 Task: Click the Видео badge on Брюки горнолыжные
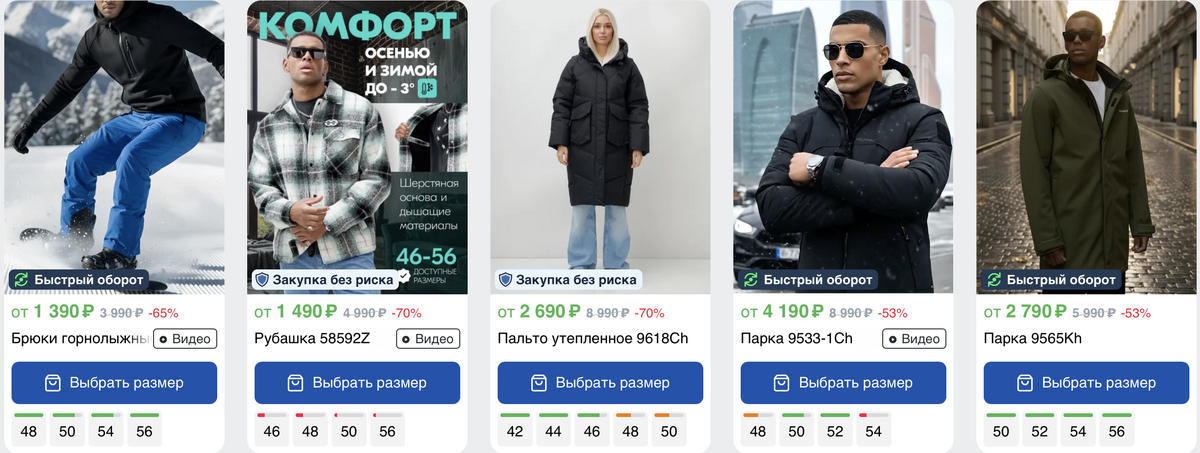pos(185,338)
